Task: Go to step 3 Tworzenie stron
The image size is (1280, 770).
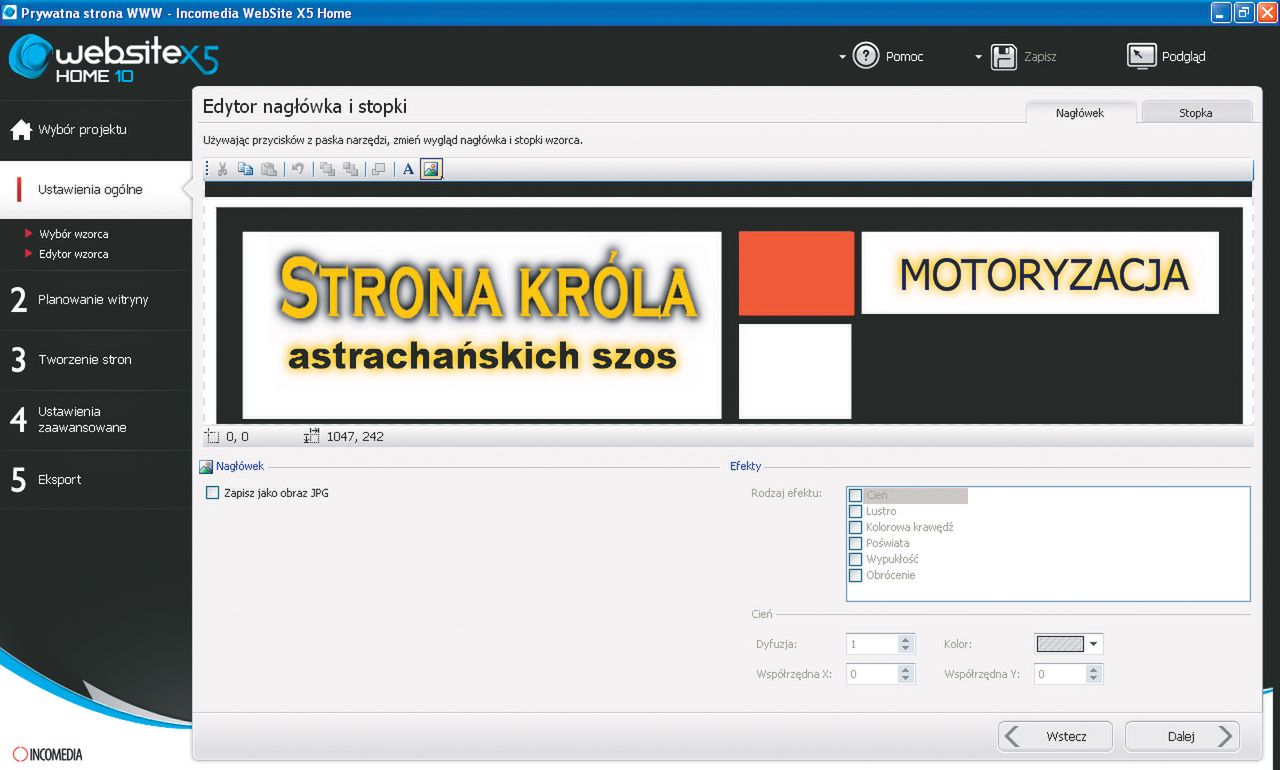Action: point(96,360)
